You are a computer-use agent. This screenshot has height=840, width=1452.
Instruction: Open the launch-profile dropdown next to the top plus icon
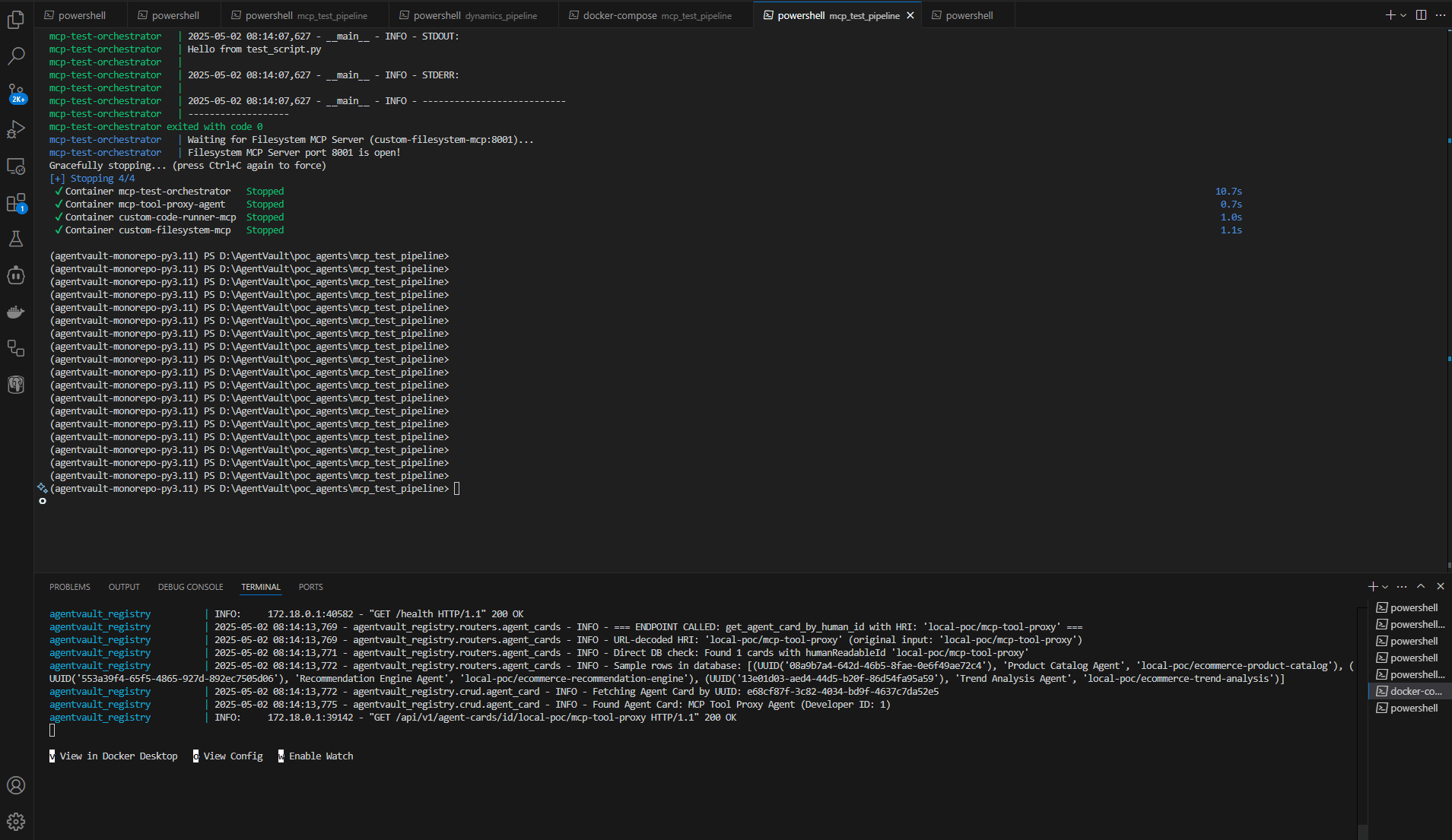1403,15
